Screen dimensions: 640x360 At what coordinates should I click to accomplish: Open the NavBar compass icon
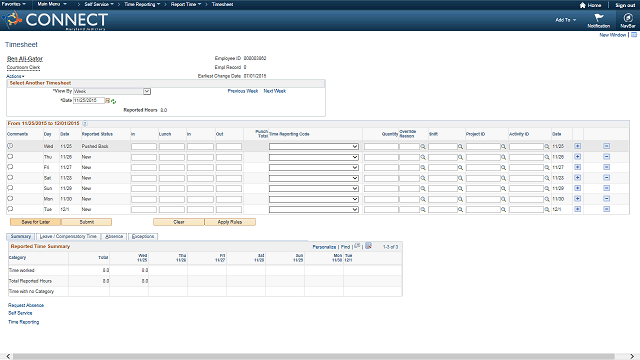(628, 17)
